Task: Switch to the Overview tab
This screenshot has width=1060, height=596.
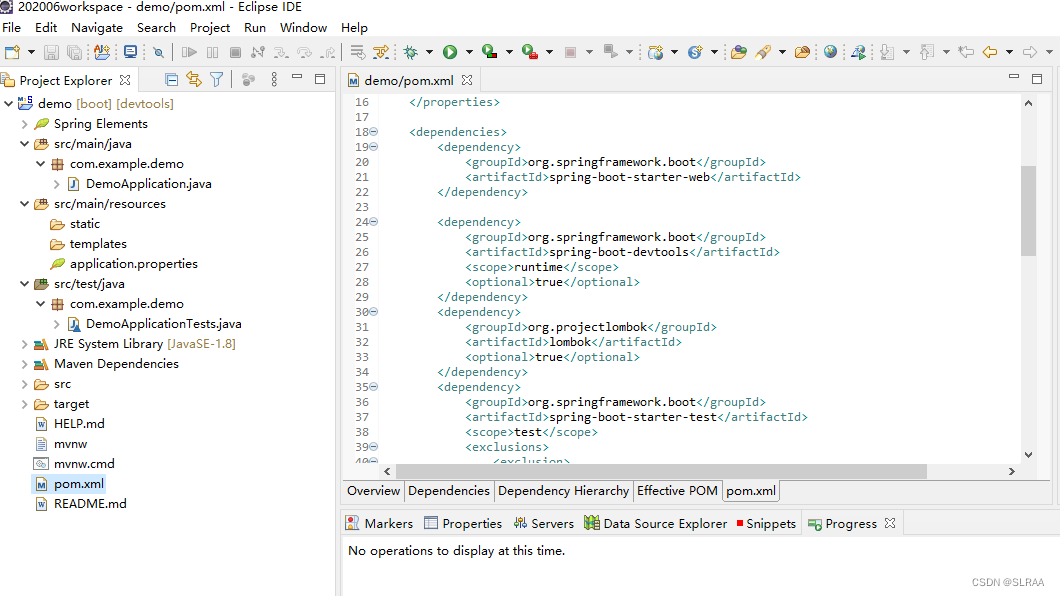Action: (x=373, y=491)
